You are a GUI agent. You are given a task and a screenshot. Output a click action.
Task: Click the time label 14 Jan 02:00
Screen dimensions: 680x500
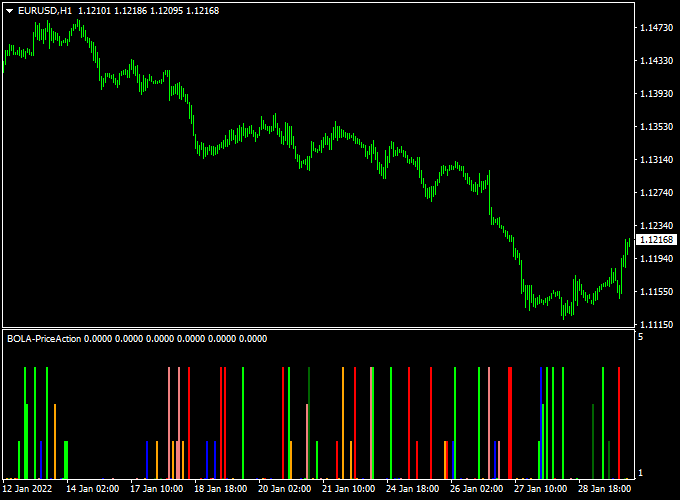(92, 489)
